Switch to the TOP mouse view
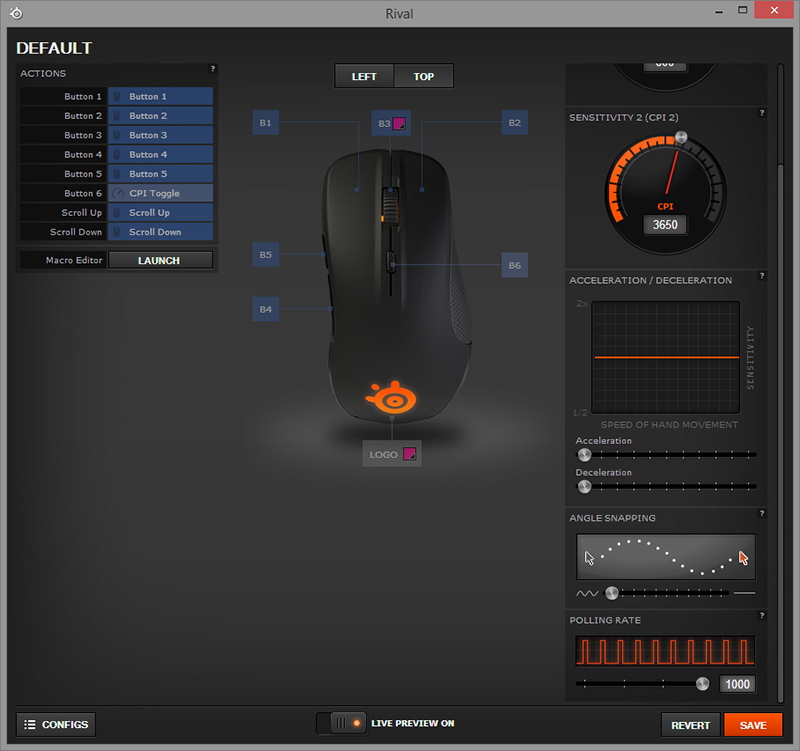The width and height of the screenshot is (800, 751). [x=424, y=76]
